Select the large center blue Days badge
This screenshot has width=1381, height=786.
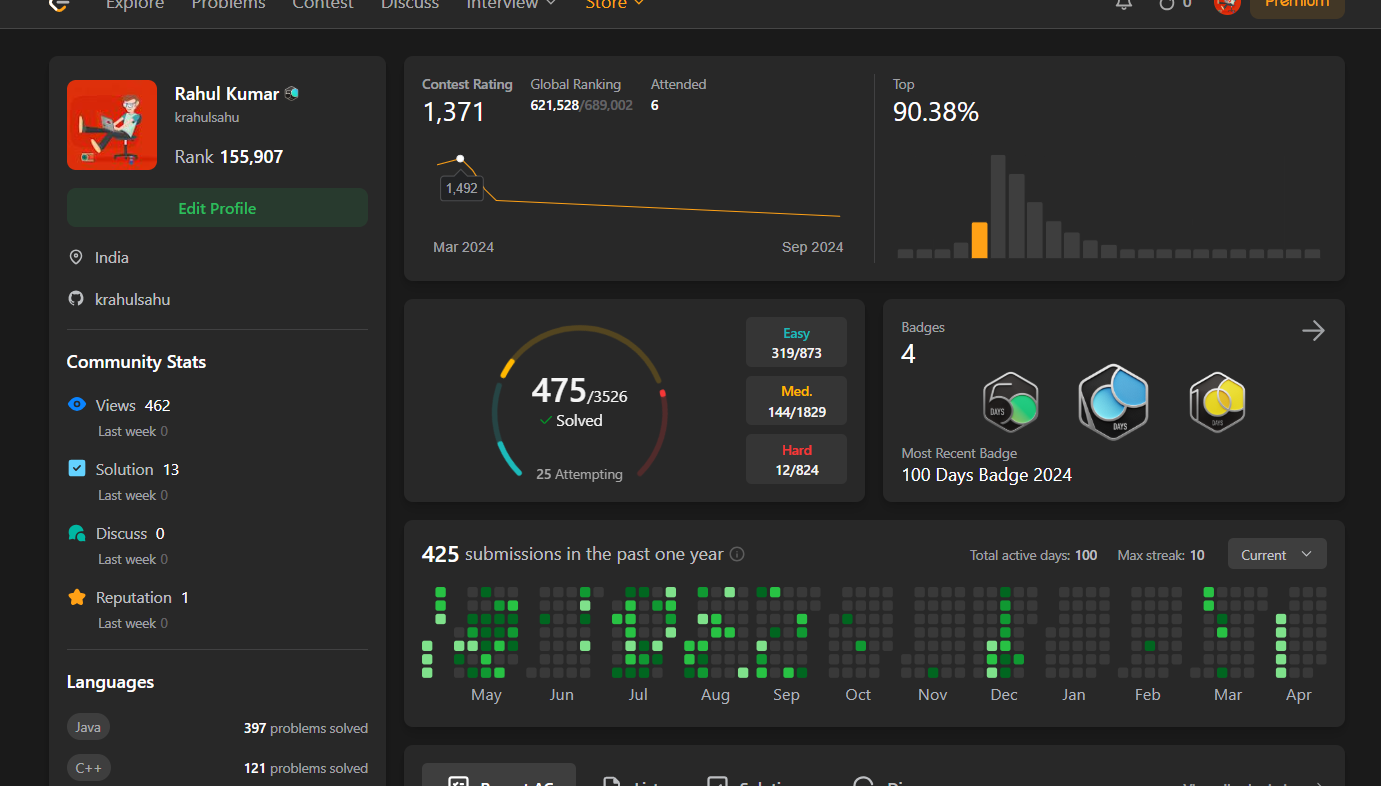(x=1114, y=402)
